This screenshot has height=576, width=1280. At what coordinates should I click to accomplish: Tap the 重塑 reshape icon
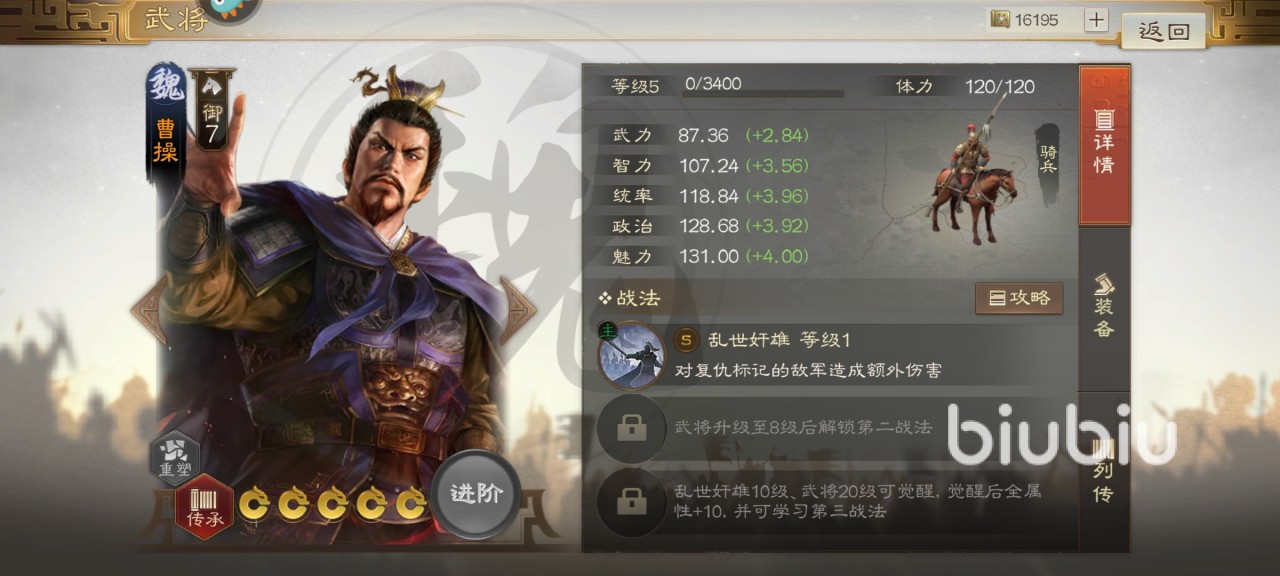coord(174,457)
